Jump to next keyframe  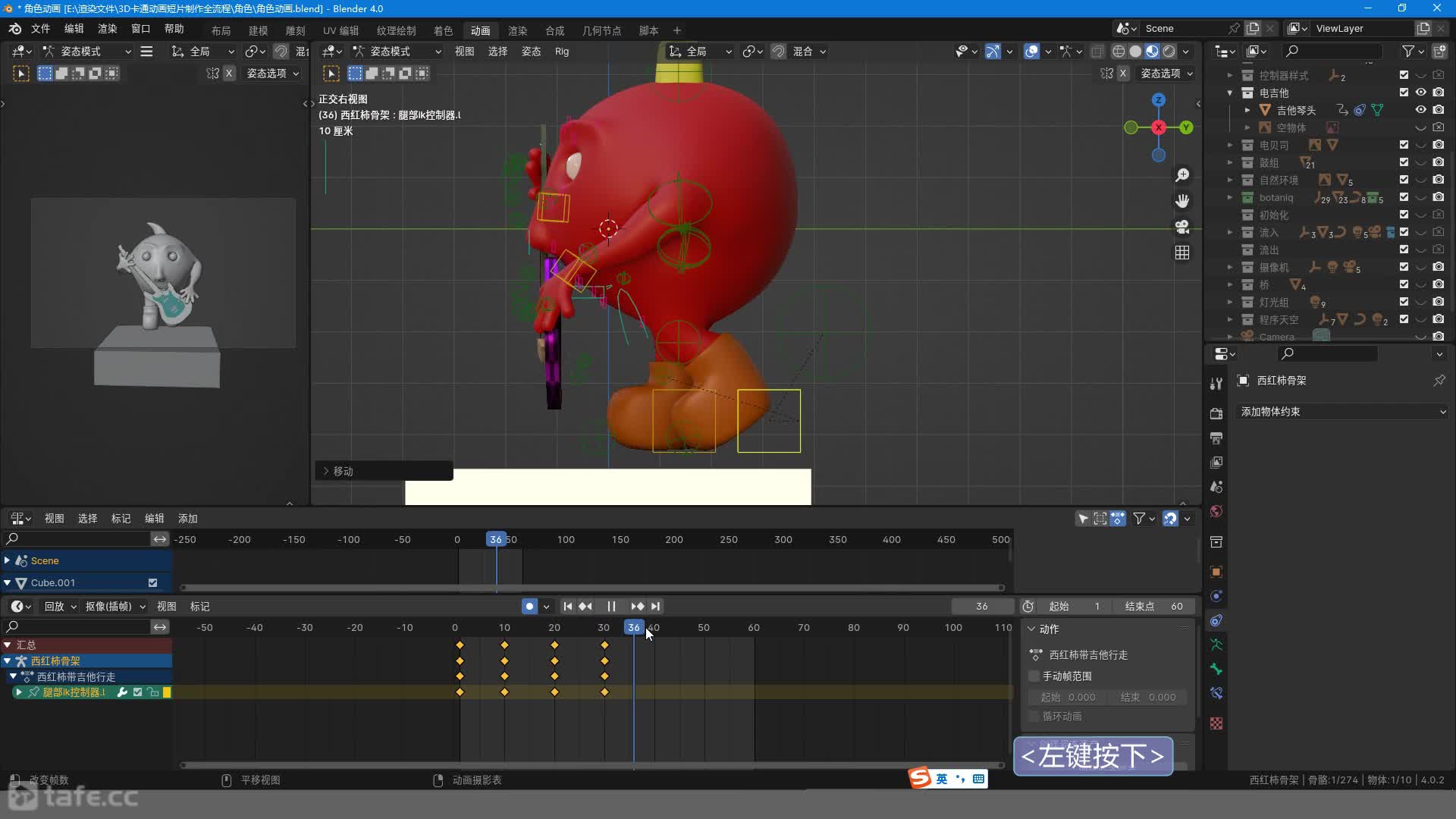coord(637,607)
